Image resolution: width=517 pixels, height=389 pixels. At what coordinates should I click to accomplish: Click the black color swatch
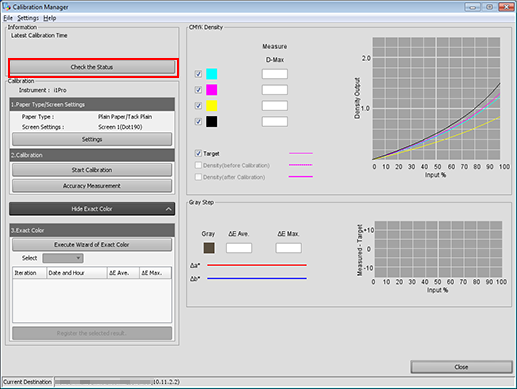click(x=211, y=122)
